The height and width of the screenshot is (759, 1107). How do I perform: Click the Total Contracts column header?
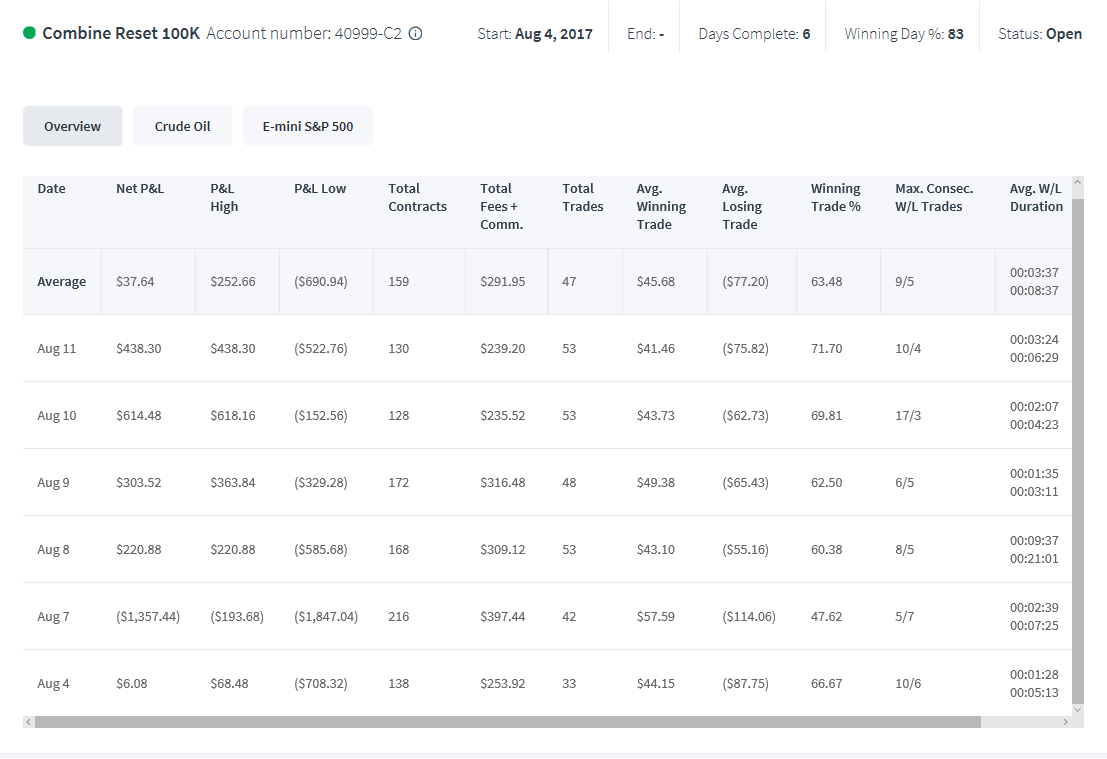[417, 198]
